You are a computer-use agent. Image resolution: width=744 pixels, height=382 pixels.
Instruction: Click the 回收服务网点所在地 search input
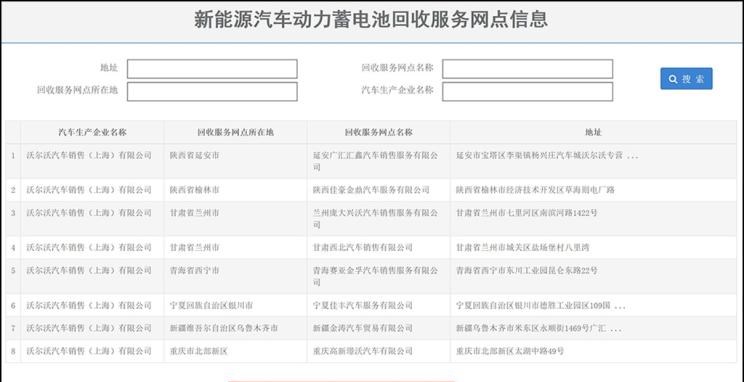(212, 92)
